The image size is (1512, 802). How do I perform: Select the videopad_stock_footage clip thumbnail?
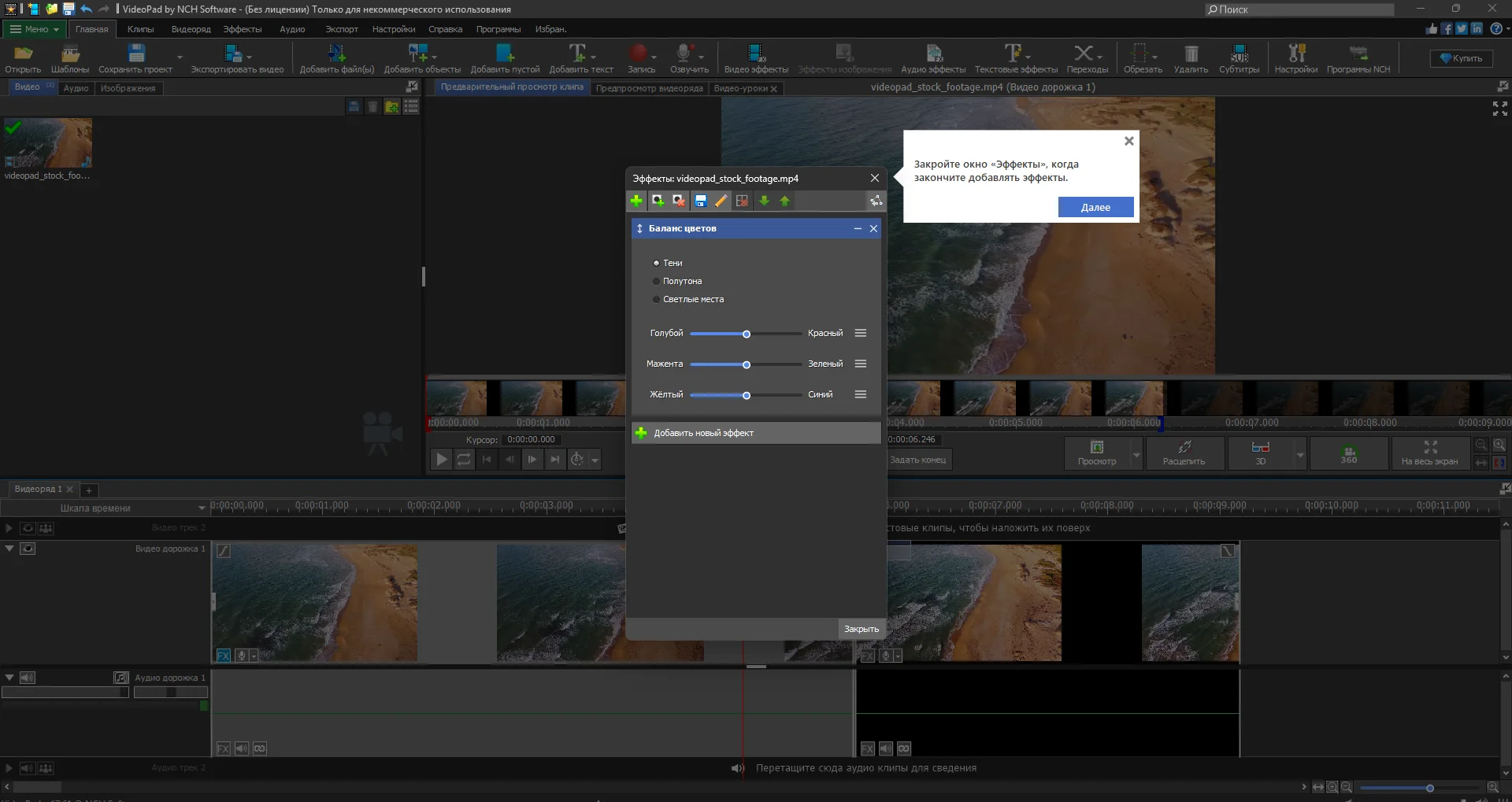(47, 143)
